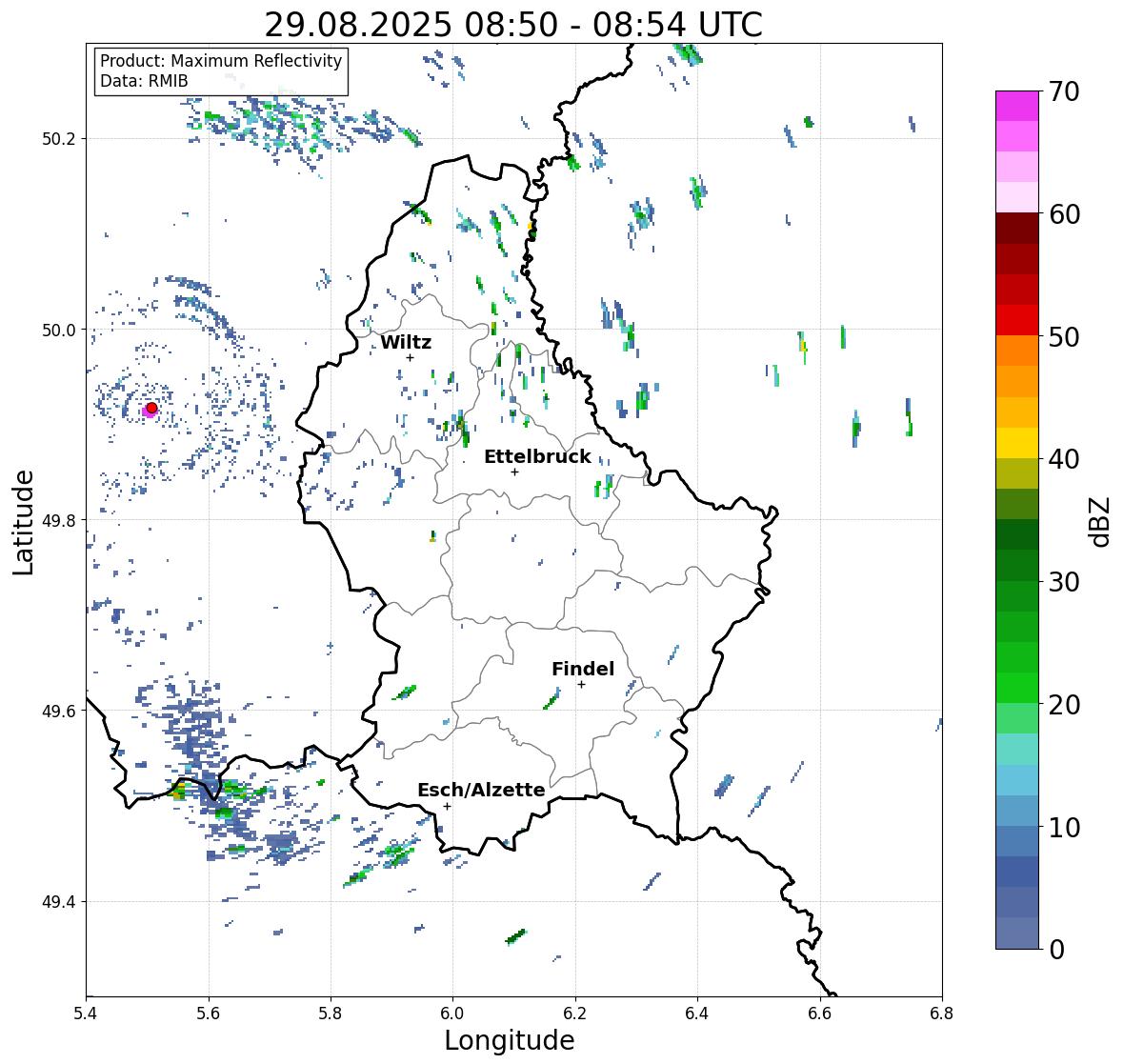The image size is (1123, 1064).
Task: Click the 'Product: Maximum Reflectivity' legend text
Action: pos(221,61)
